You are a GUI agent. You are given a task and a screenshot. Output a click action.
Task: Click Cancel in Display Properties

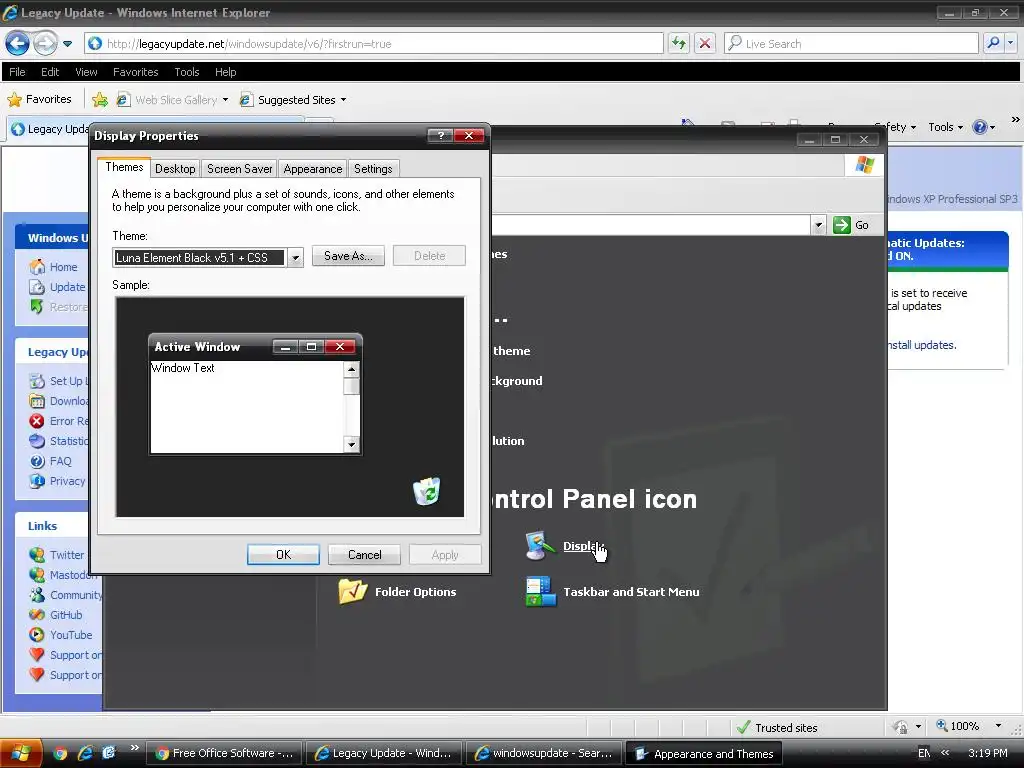[364, 554]
